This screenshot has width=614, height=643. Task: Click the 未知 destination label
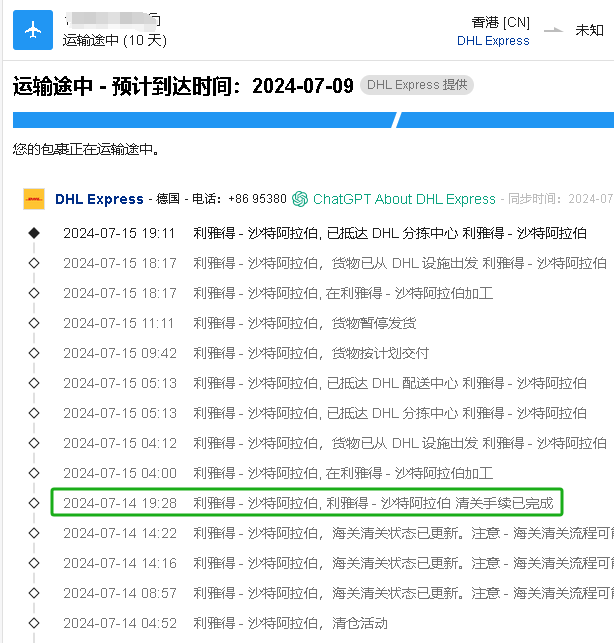coord(589,30)
